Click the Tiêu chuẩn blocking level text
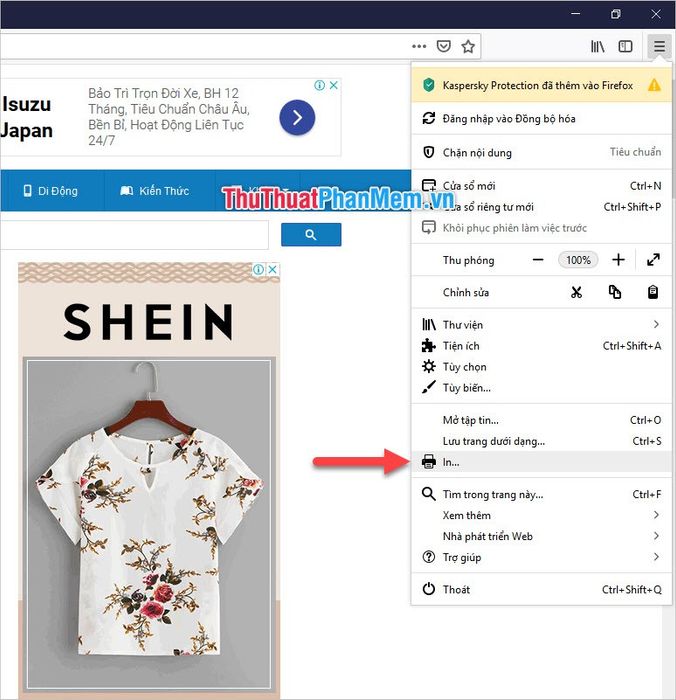The image size is (676, 700). point(635,152)
